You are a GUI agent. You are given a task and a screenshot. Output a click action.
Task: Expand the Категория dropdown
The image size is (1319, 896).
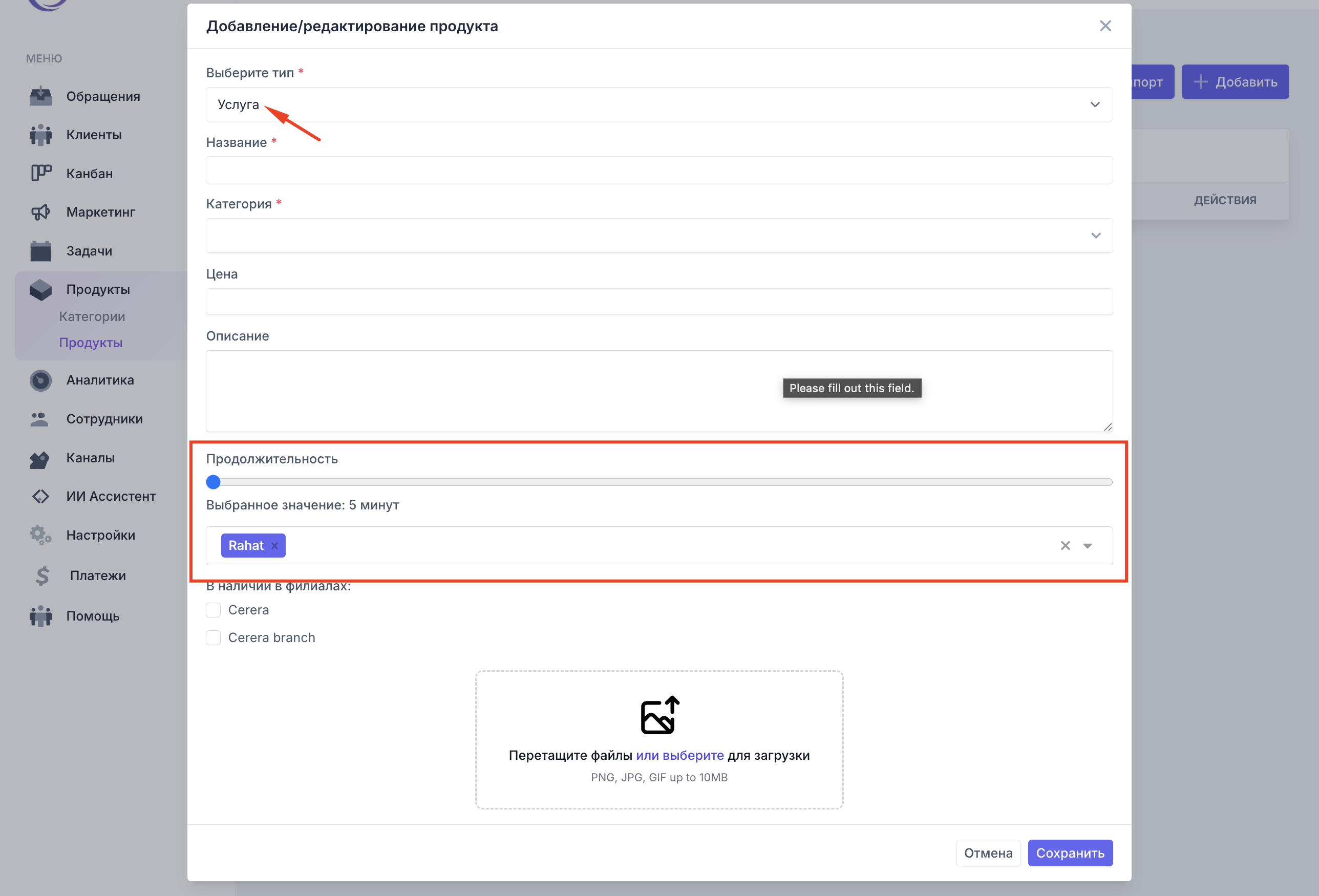(x=658, y=236)
